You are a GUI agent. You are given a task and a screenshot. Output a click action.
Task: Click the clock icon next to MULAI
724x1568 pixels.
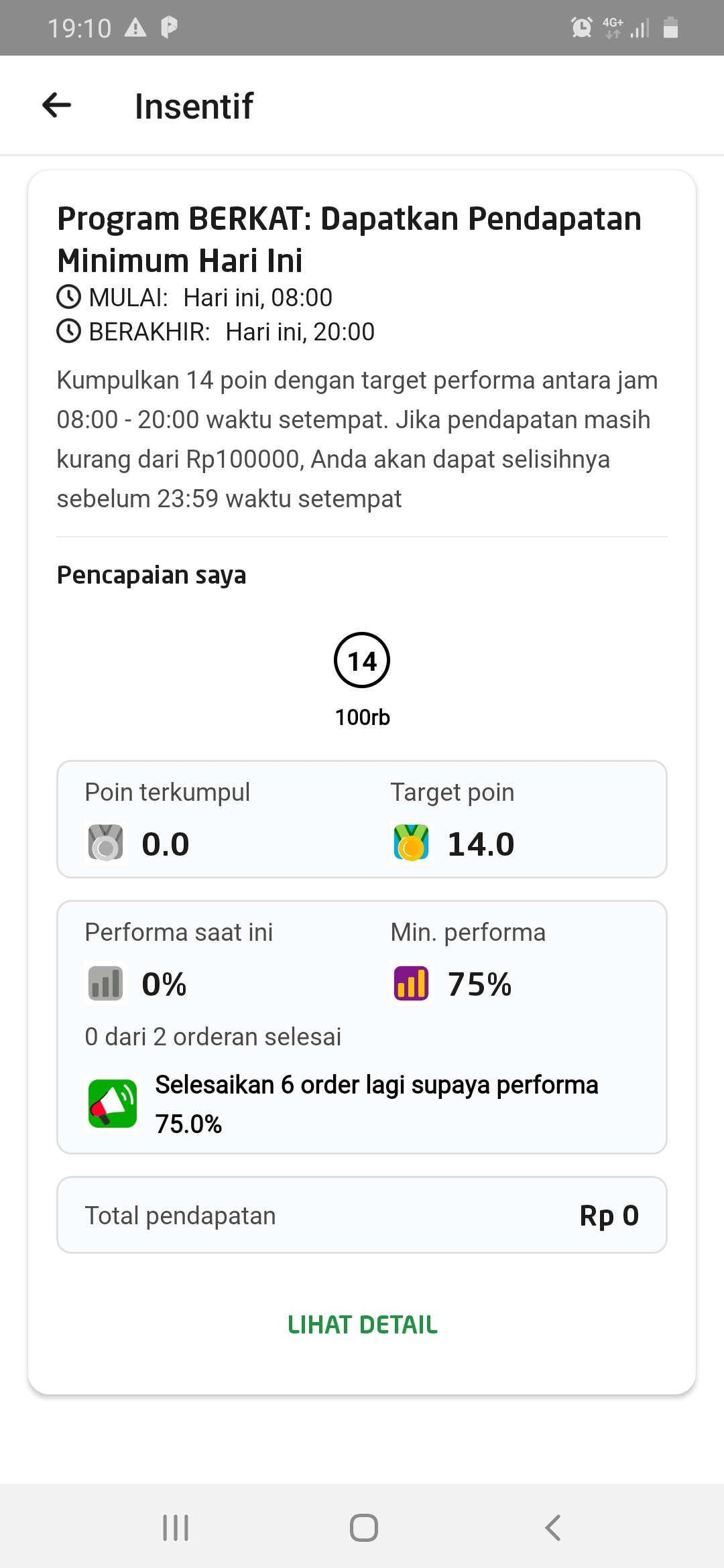point(67,297)
